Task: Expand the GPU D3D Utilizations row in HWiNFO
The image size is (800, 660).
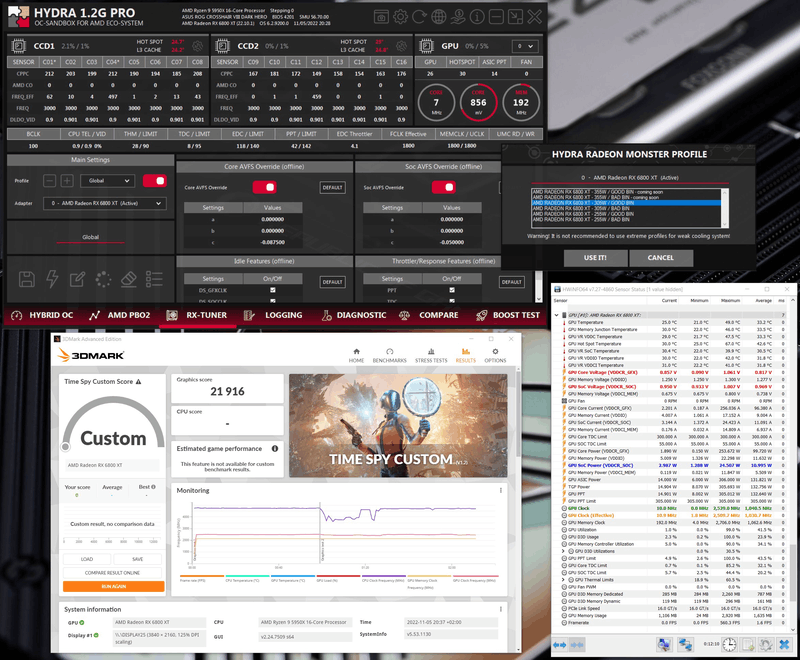Action: point(563,551)
